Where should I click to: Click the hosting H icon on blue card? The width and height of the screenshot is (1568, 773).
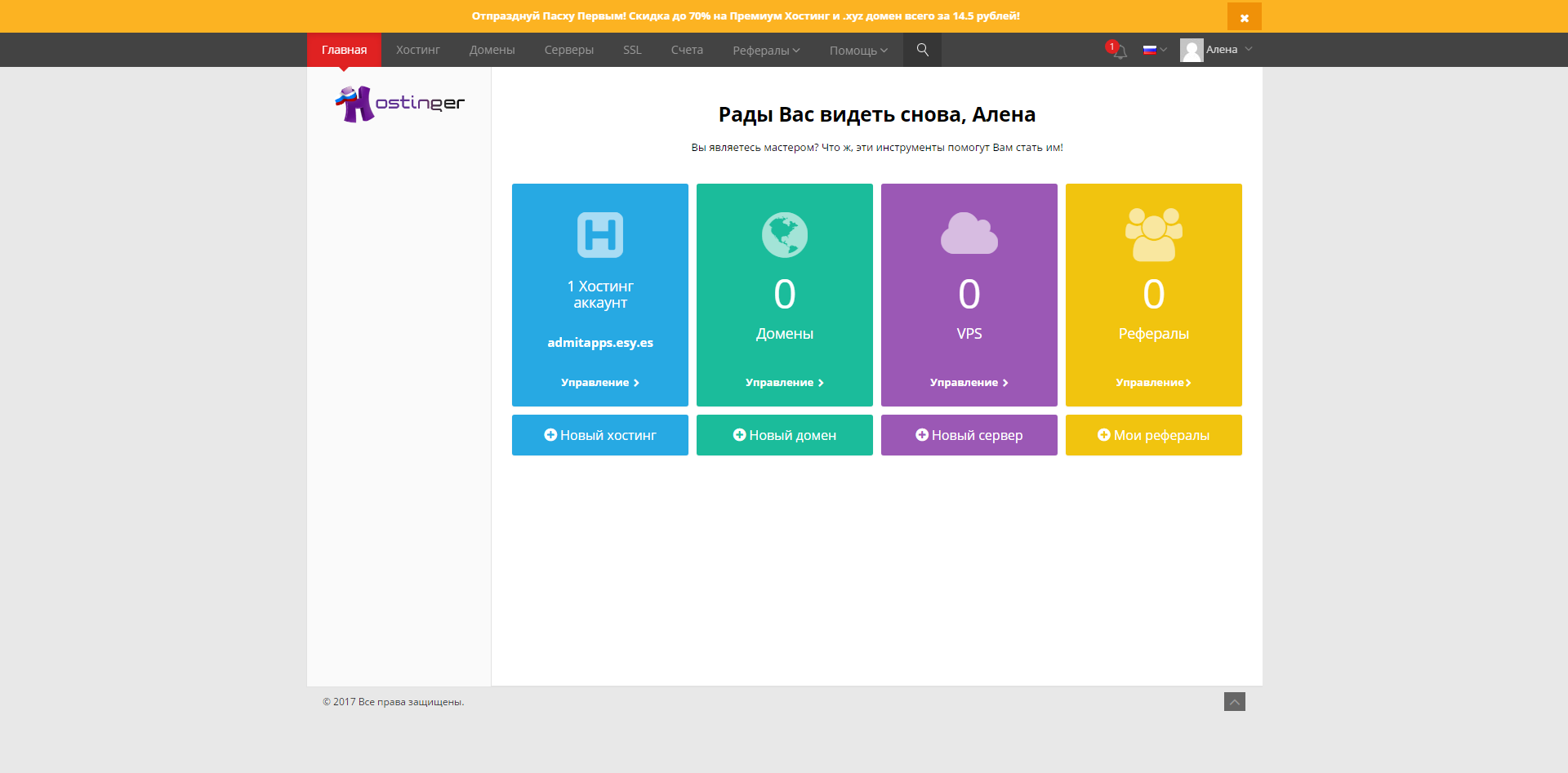[600, 235]
